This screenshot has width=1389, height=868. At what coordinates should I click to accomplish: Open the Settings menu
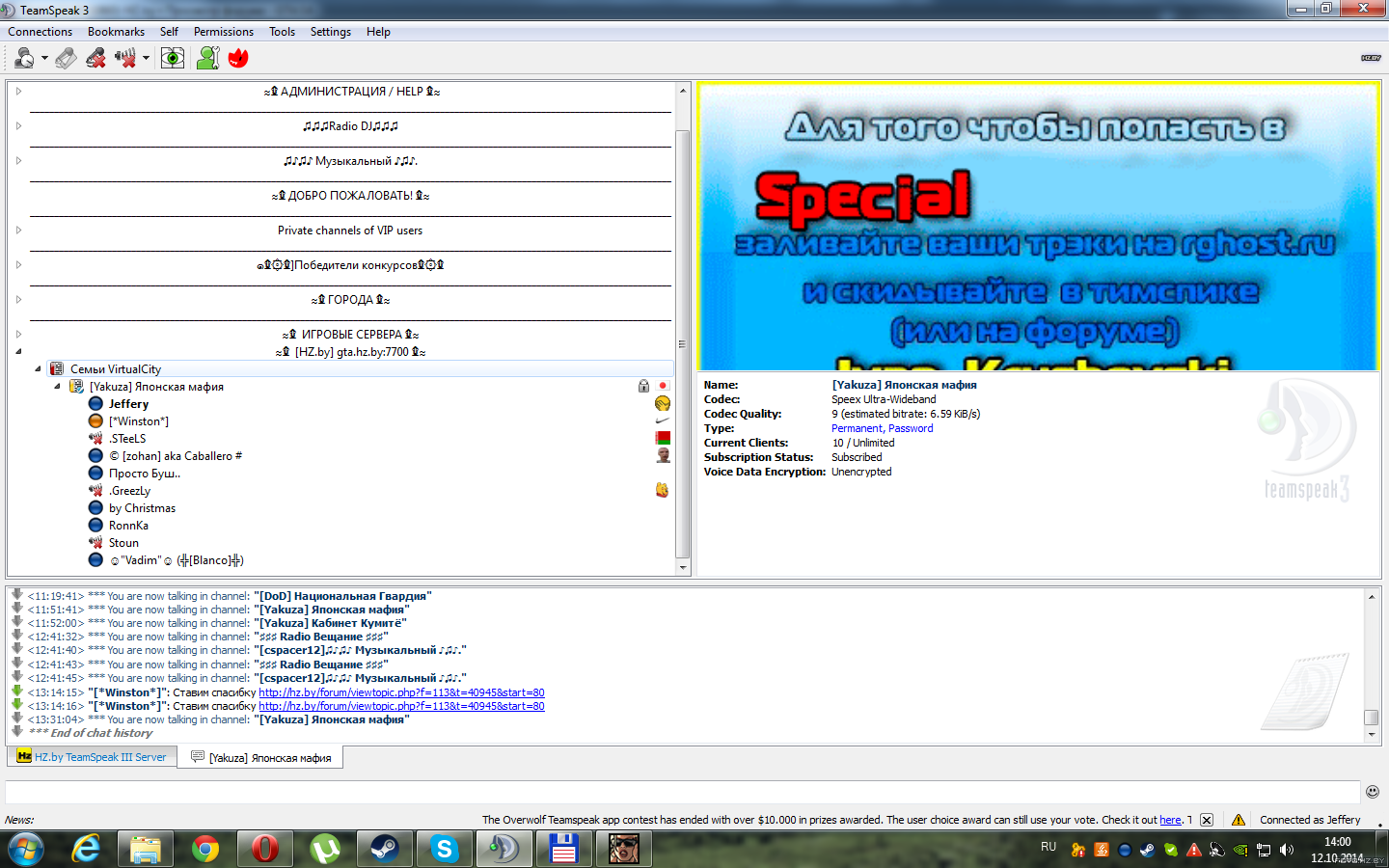point(331,32)
